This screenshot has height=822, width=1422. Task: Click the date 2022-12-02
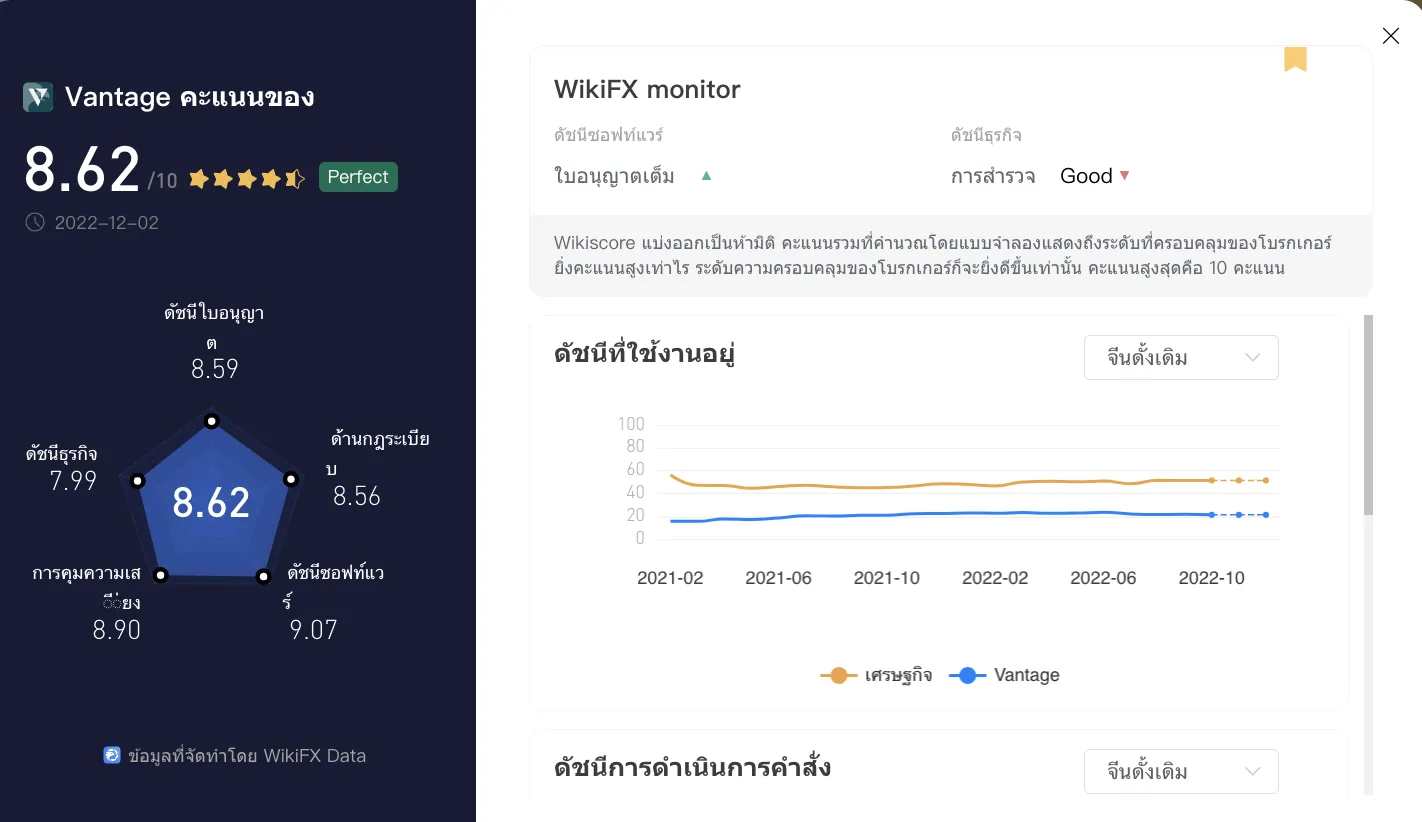pos(107,222)
